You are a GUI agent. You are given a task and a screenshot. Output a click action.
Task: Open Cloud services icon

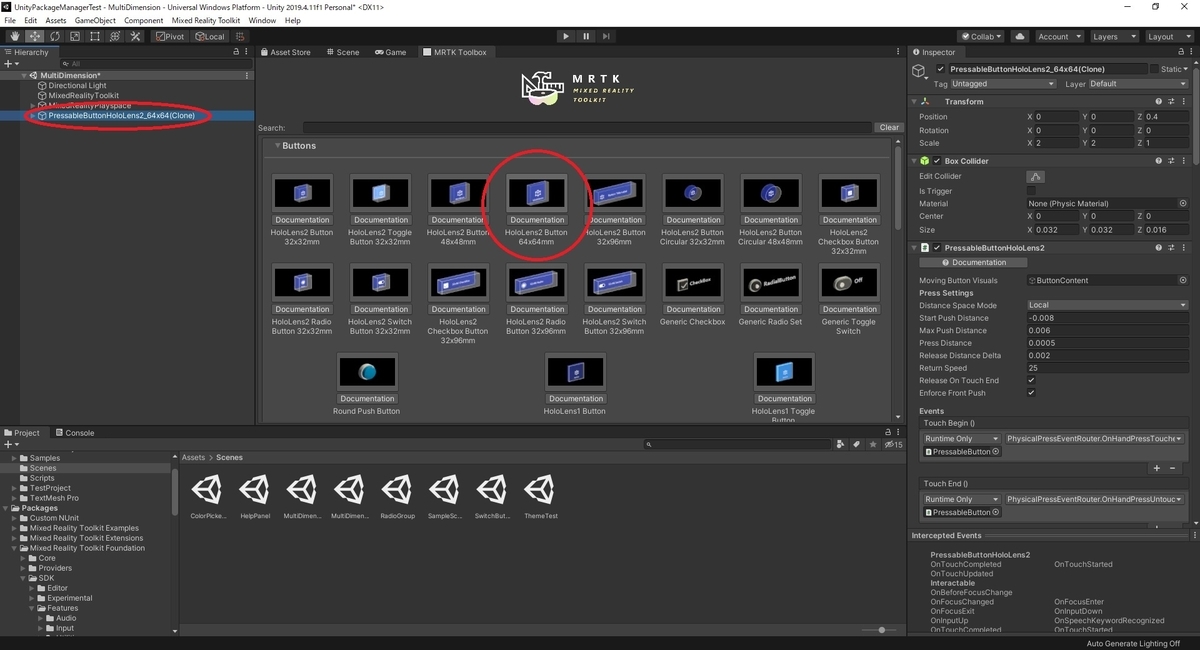pyautogui.click(x=1019, y=36)
